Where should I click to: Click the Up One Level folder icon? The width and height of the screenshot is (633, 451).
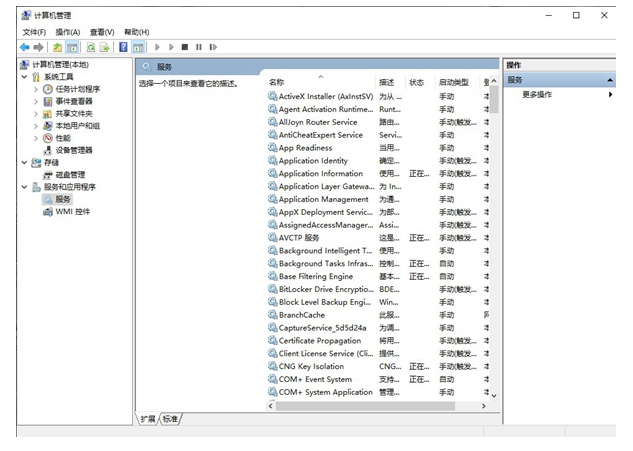(58, 47)
